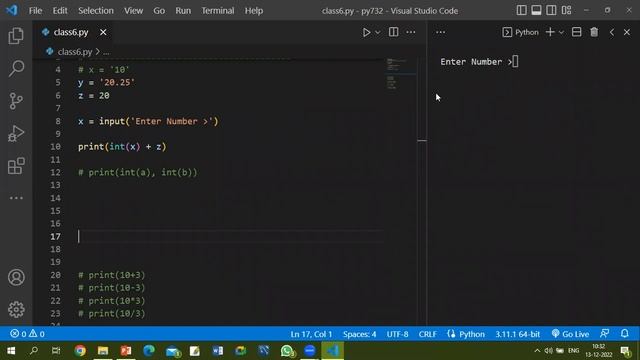Open the Search view in activity bar
Screen dimensions: 640x360
coord(16,68)
